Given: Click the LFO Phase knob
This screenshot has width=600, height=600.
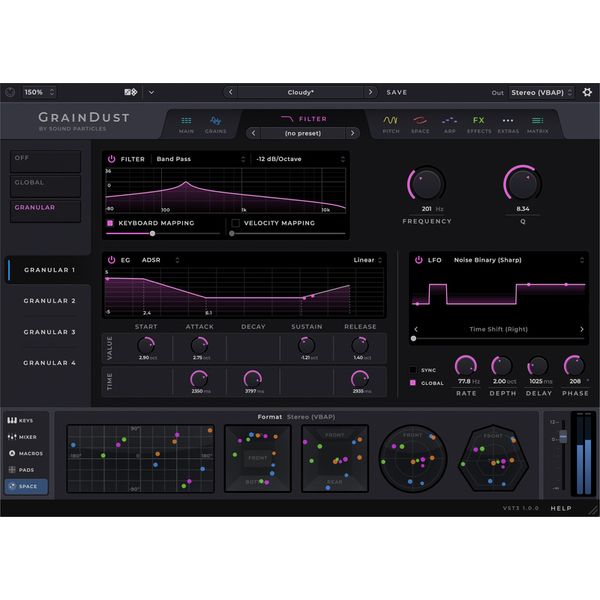Looking at the screenshot, I should pyautogui.click(x=574, y=366).
